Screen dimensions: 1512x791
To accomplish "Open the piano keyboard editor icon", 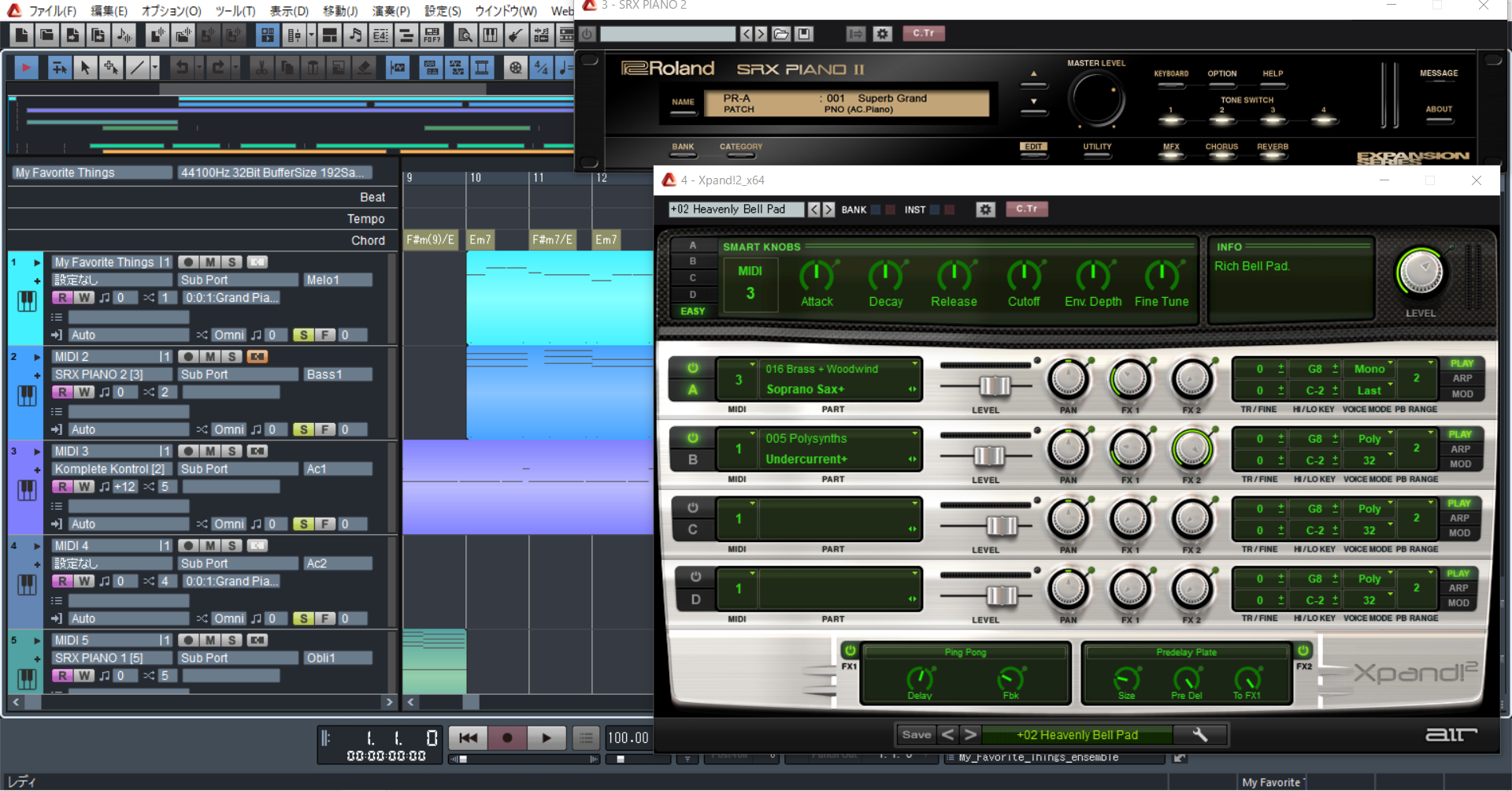I will click(490, 35).
